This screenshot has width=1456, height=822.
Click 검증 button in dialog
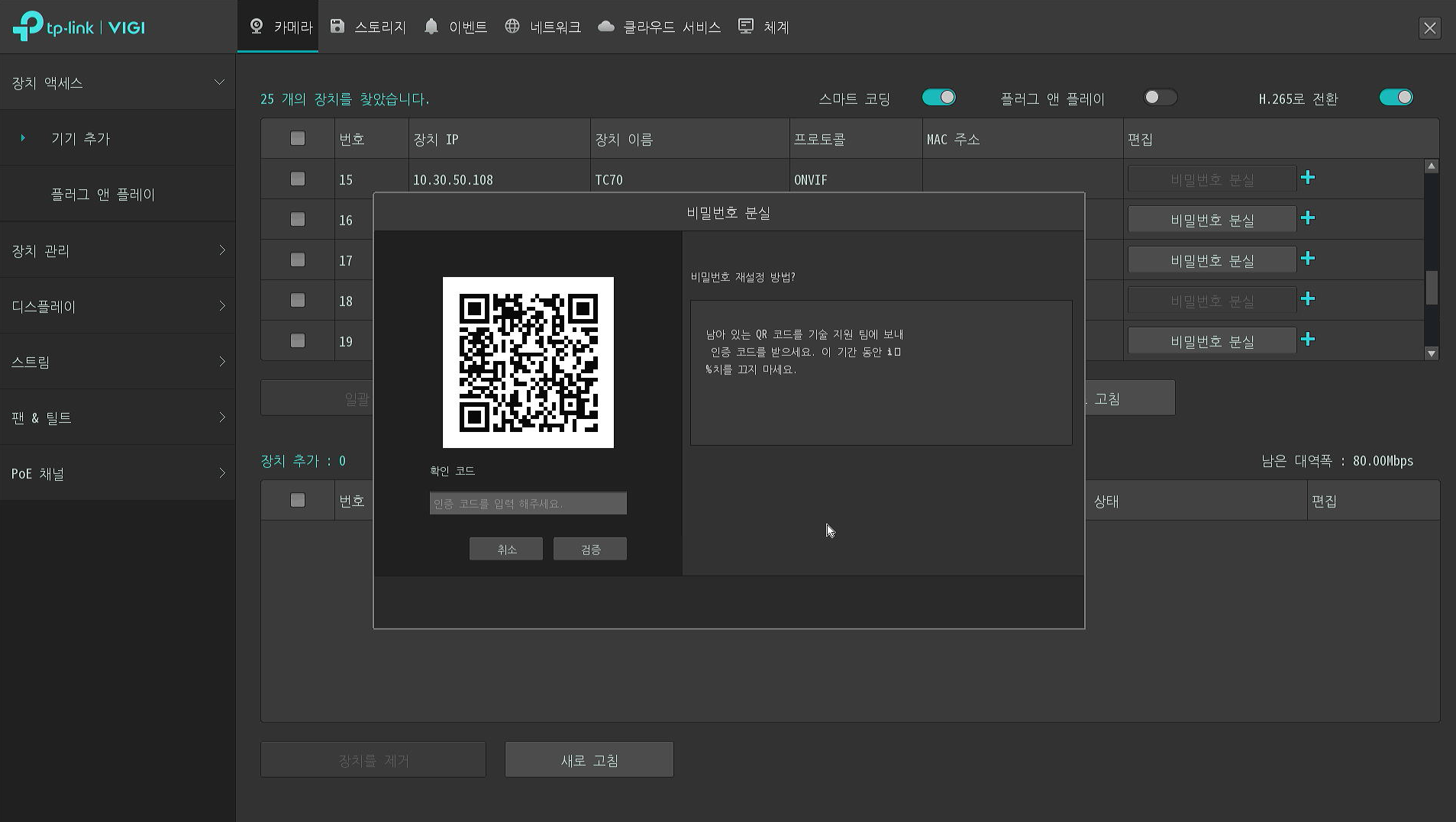pyautogui.click(x=590, y=549)
